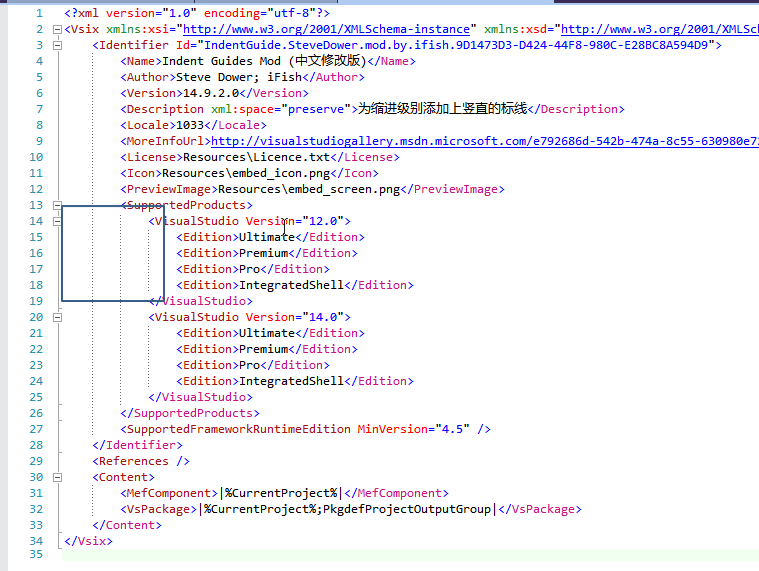Click the version text 14.9.2.0

[211, 93]
